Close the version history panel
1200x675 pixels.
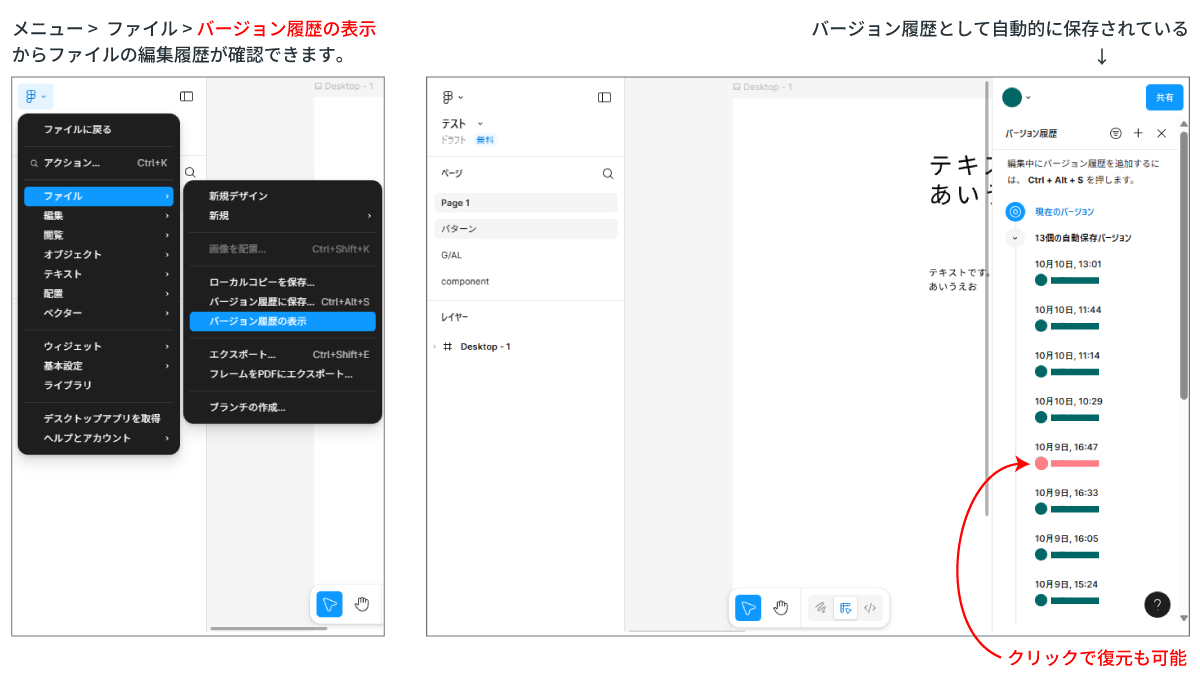click(1161, 133)
